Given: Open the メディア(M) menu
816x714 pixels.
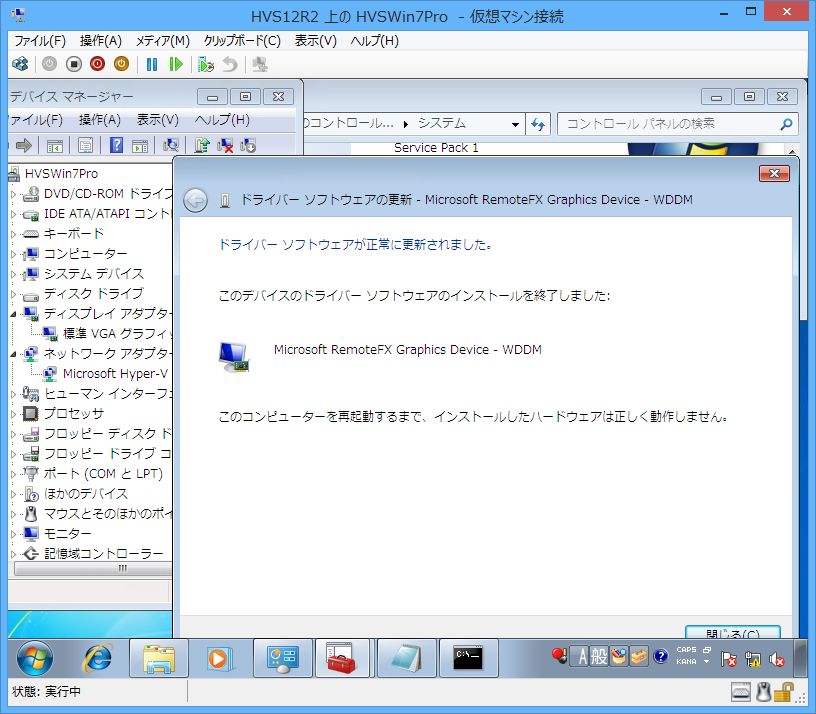Looking at the screenshot, I should point(162,41).
